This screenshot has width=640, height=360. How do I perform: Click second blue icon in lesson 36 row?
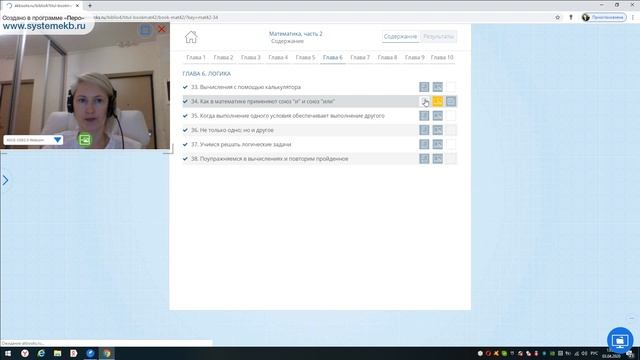coord(438,130)
